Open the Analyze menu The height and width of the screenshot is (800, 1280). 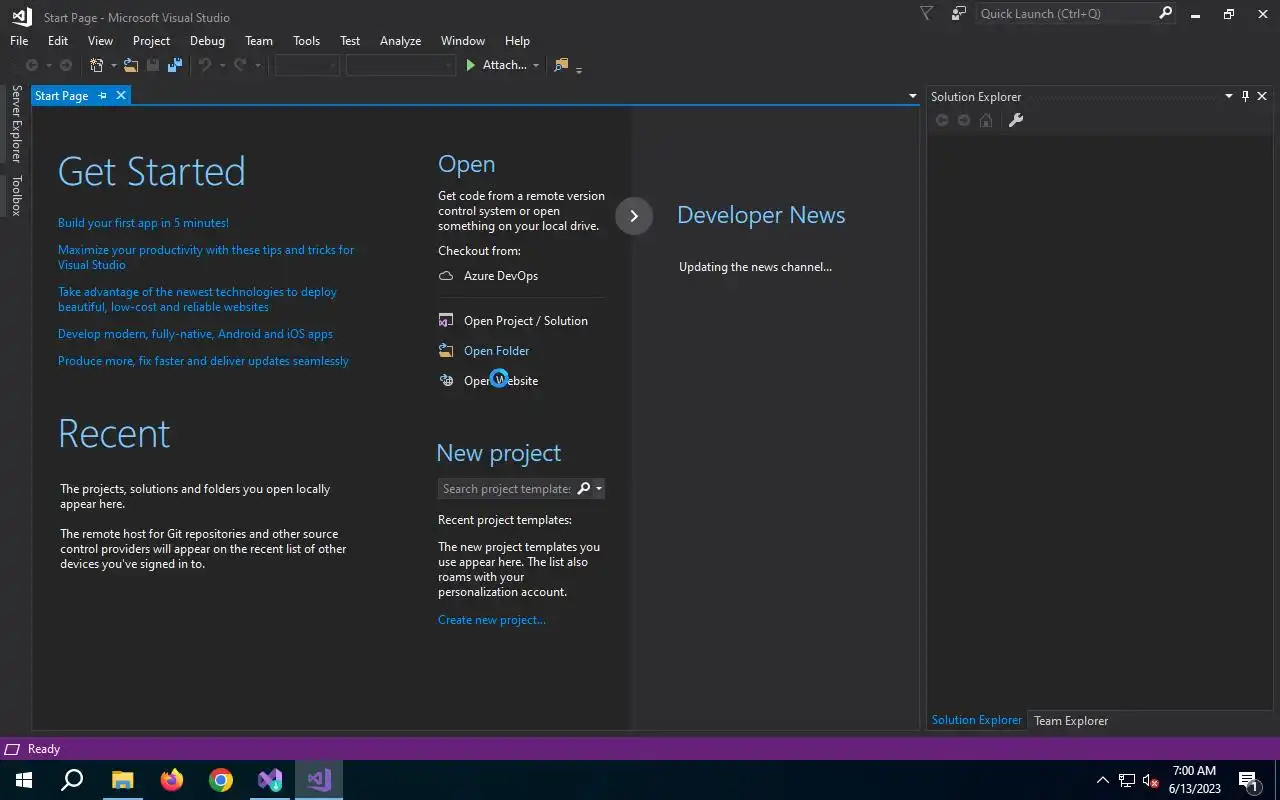click(x=400, y=41)
